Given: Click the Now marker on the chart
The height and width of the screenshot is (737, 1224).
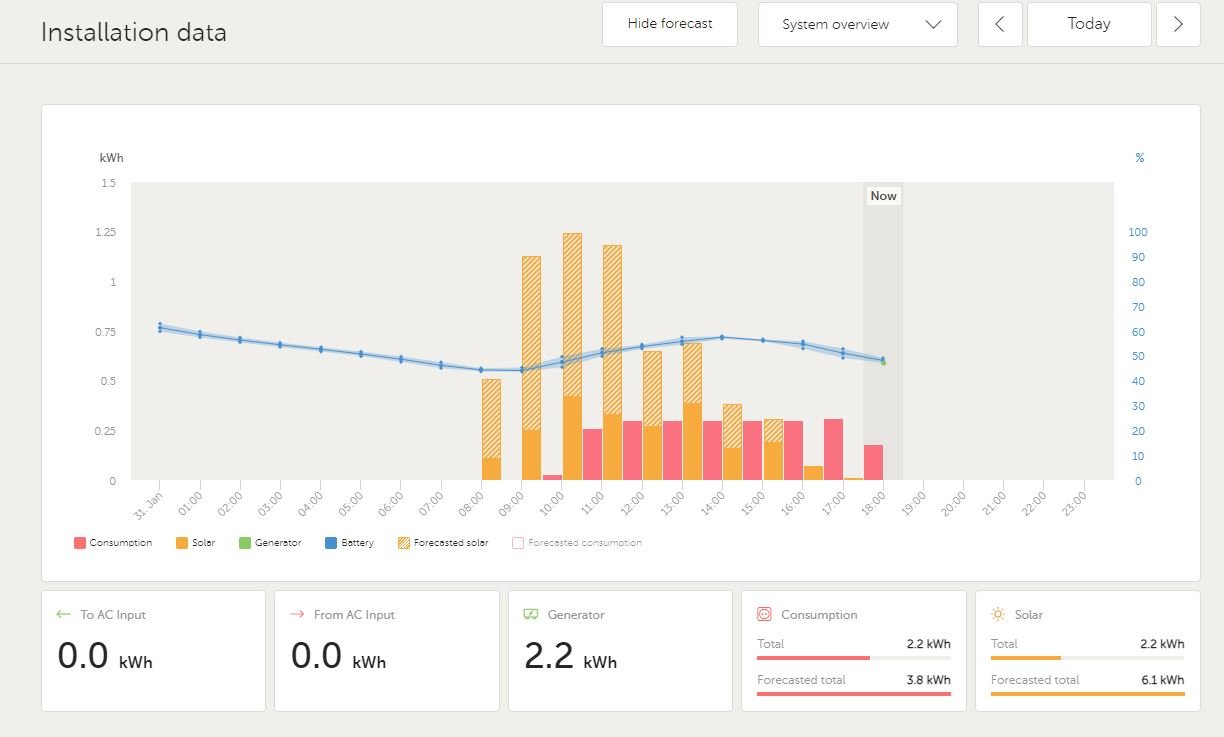Looking at the screenshot, I should pyautogui.click(x=883, y=196).
